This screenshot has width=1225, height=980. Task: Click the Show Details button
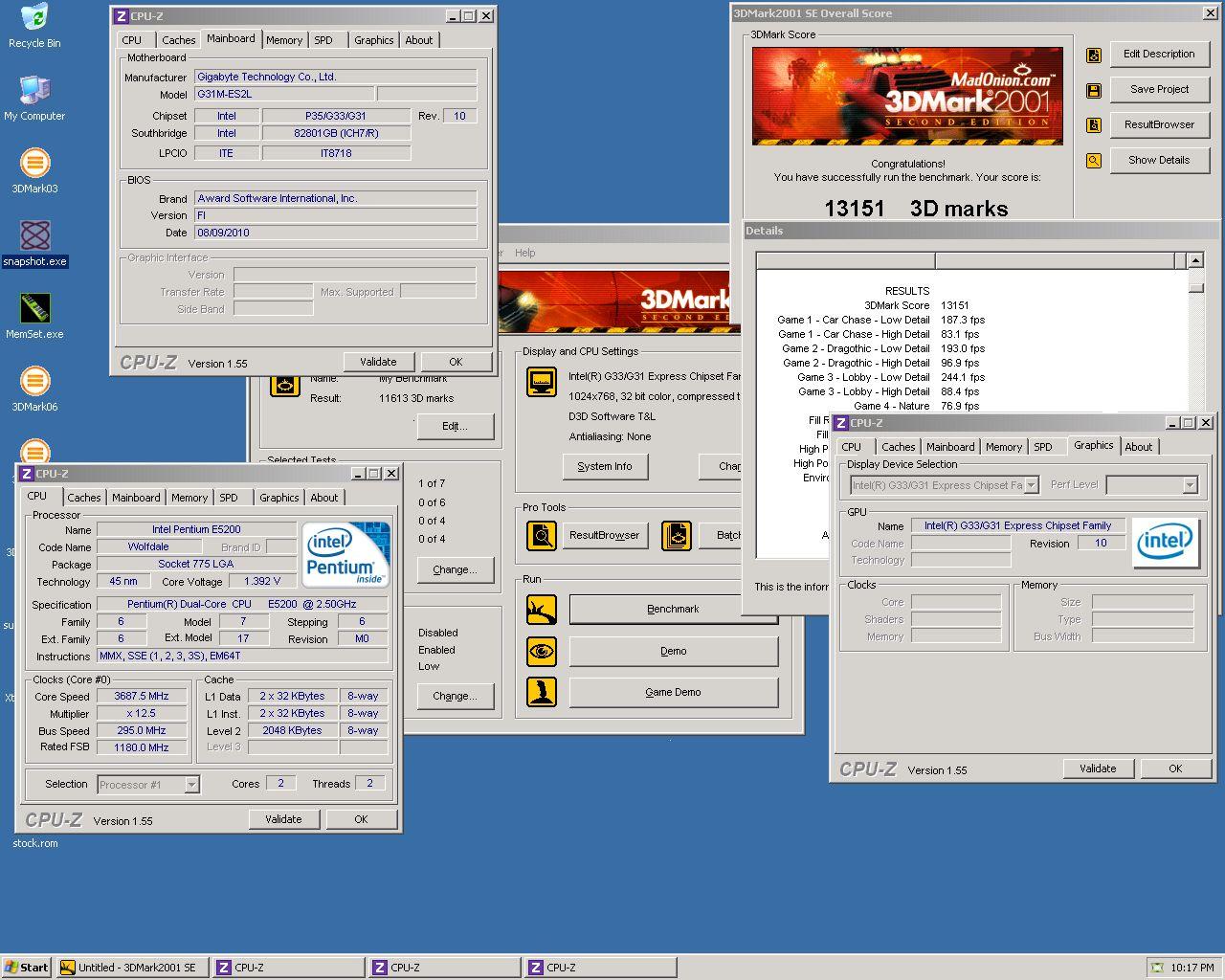(x=1159, y=161)
